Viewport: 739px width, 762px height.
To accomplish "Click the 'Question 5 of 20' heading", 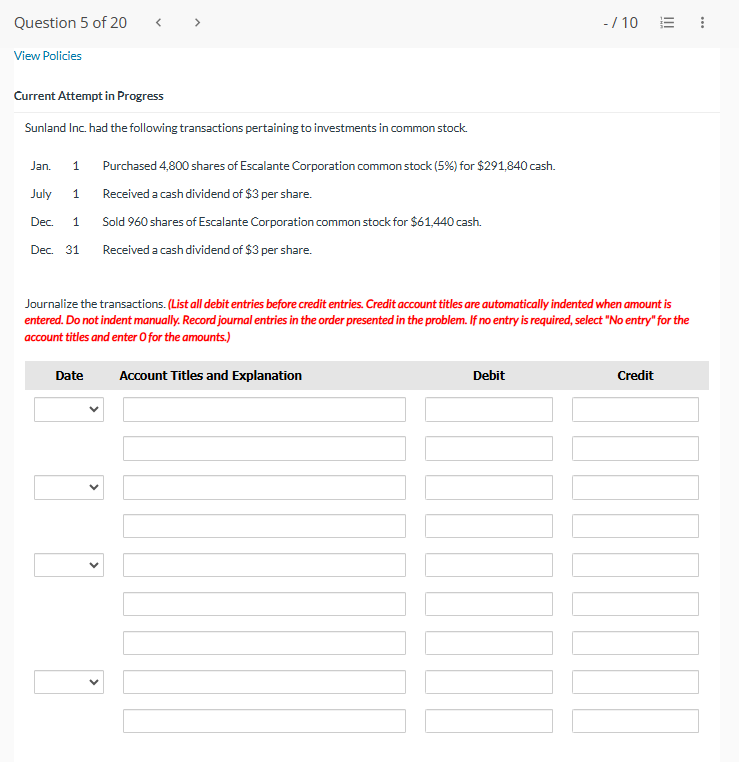I will 70,23.
